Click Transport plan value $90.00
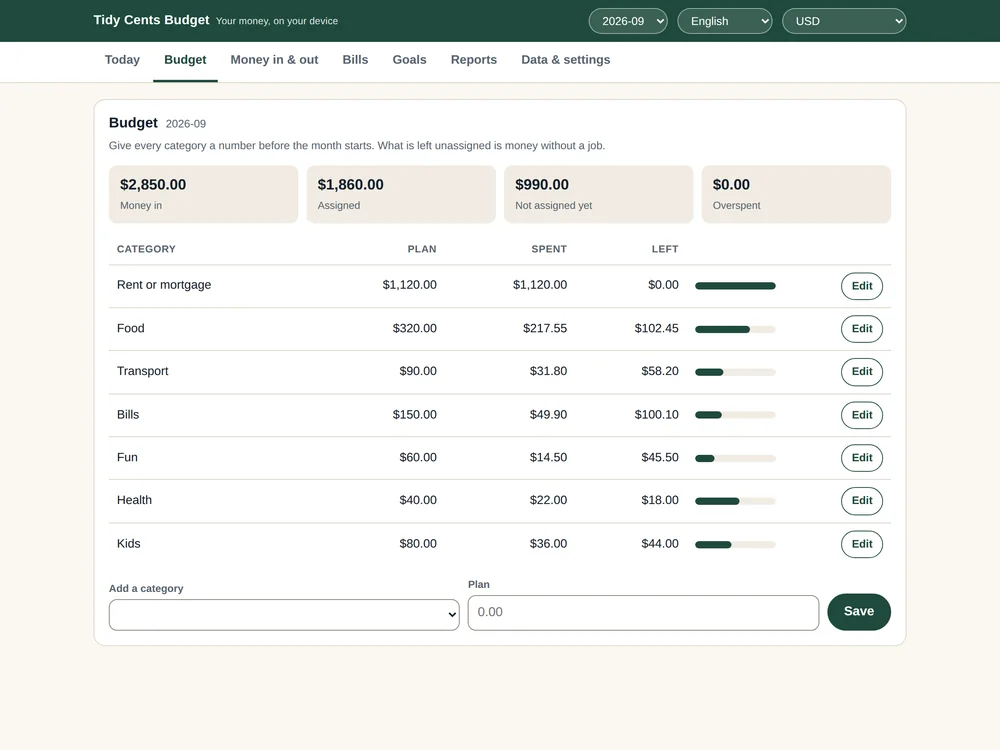Screen dimensions: 1000x750 418,371
